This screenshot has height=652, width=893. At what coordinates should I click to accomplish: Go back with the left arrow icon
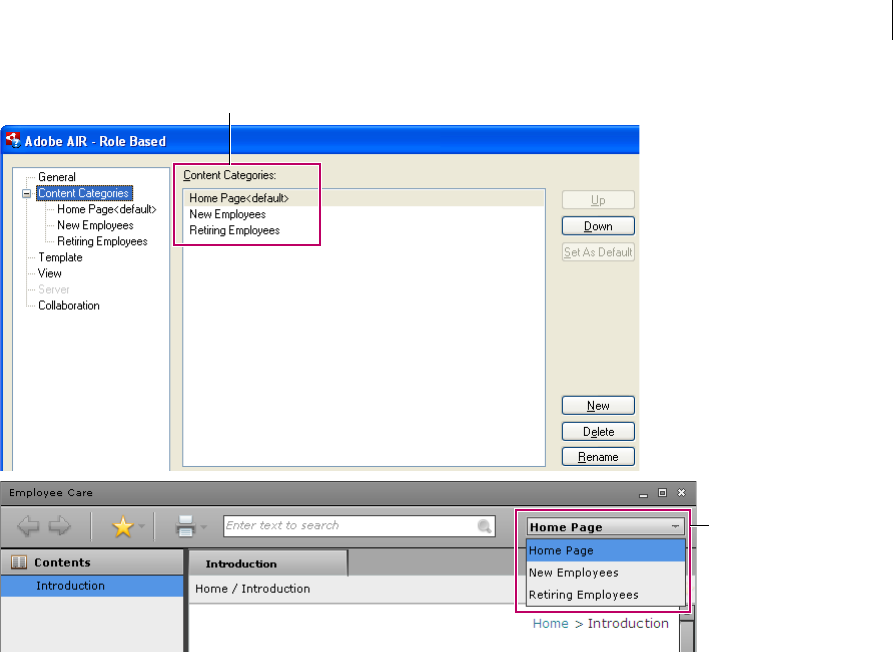pos(28,526)
